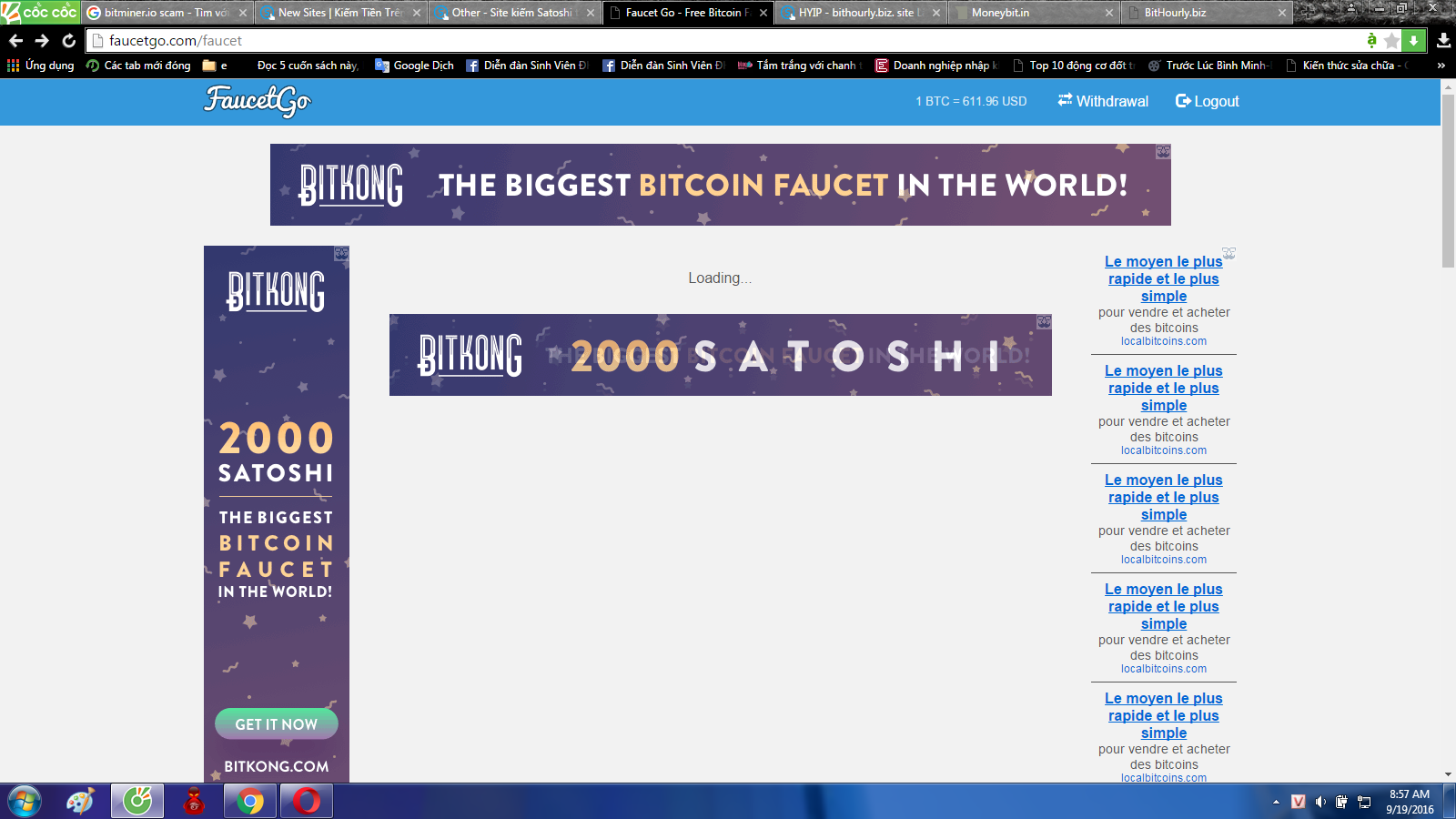1456x819 pixels.
Task: Open the Ứng dụng apps shortcut
Action: pos(41,66)
